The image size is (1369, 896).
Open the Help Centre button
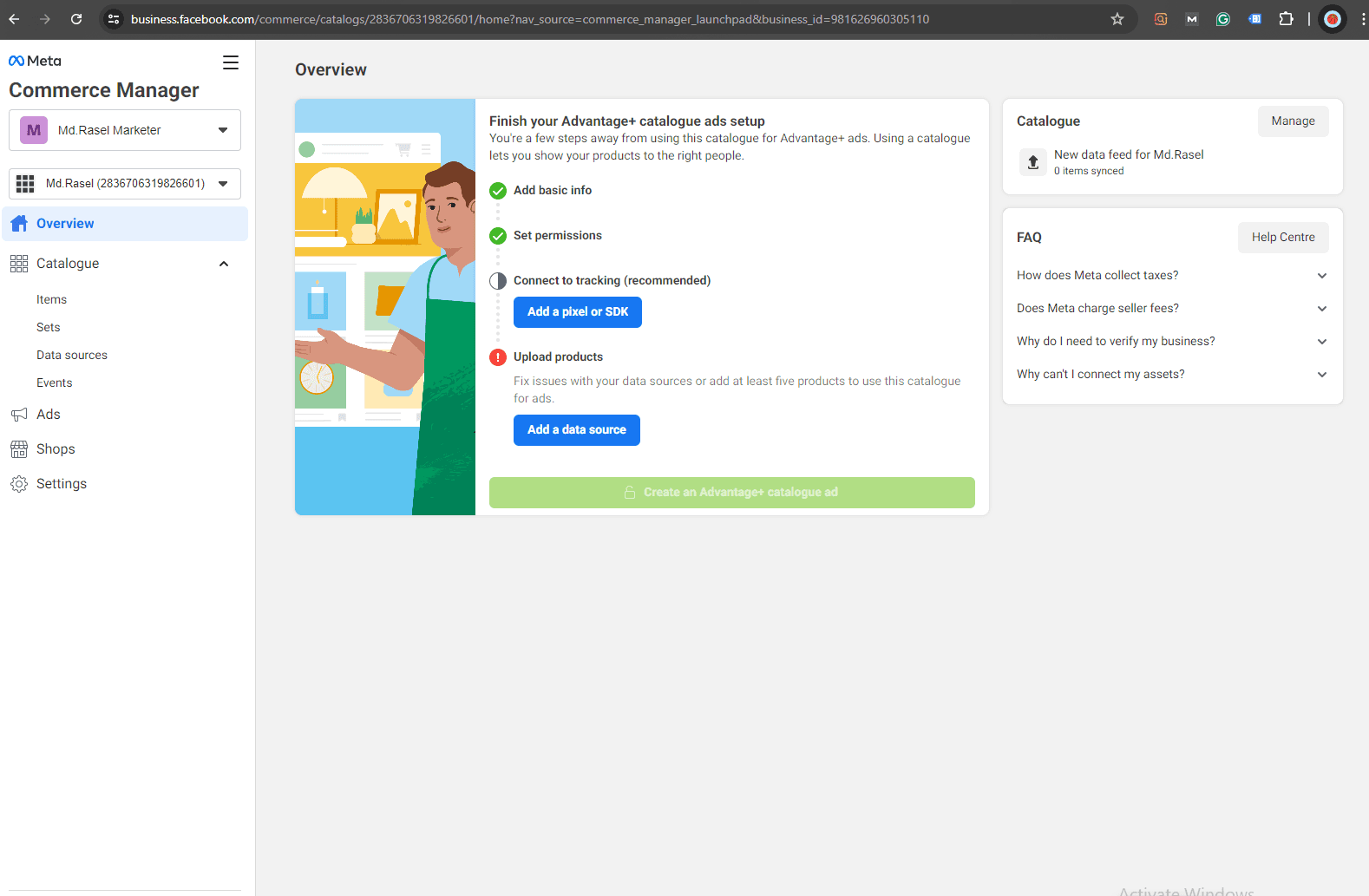(x=1283, y=238)
